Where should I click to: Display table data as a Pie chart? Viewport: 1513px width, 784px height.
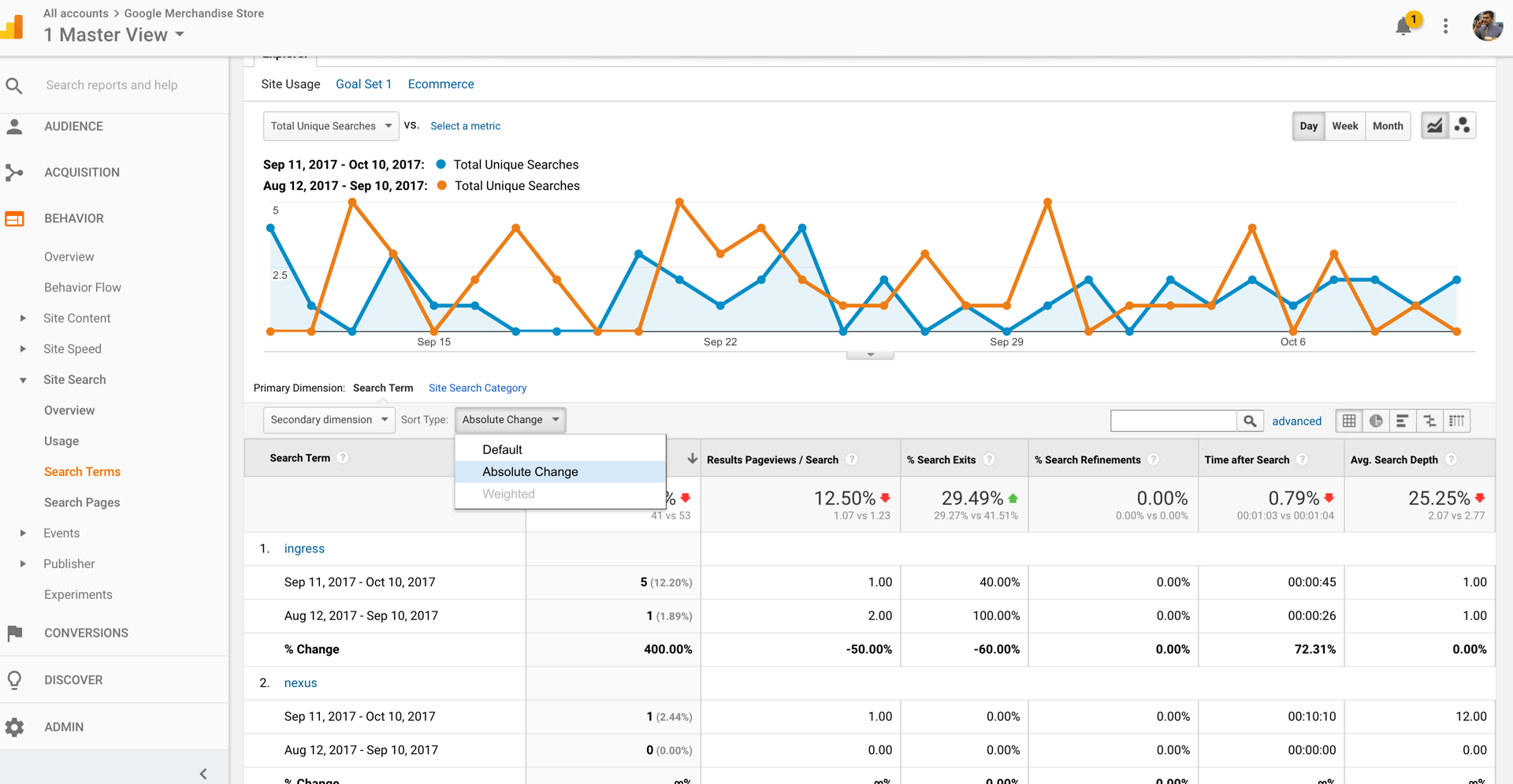click(1375, 421)
